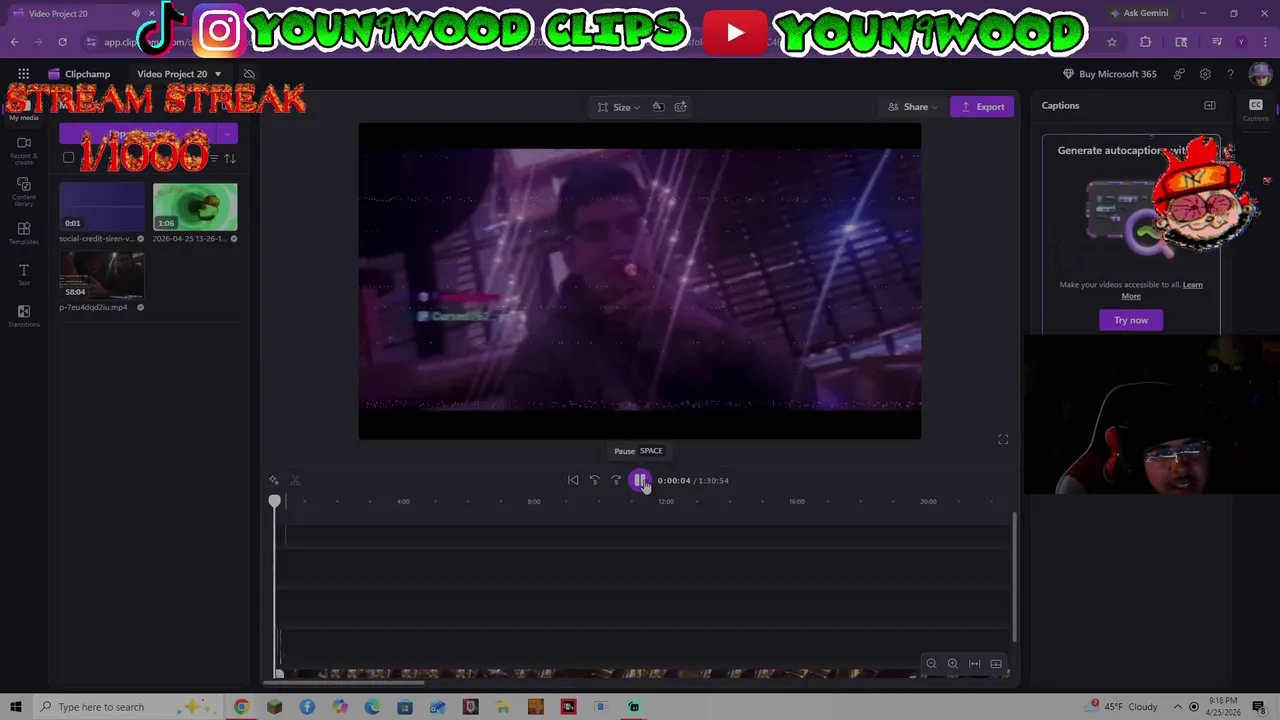Viewport: 1280px width, 720px height.
Task: Pause playback with the purple pause button
Action: point(640,480)
